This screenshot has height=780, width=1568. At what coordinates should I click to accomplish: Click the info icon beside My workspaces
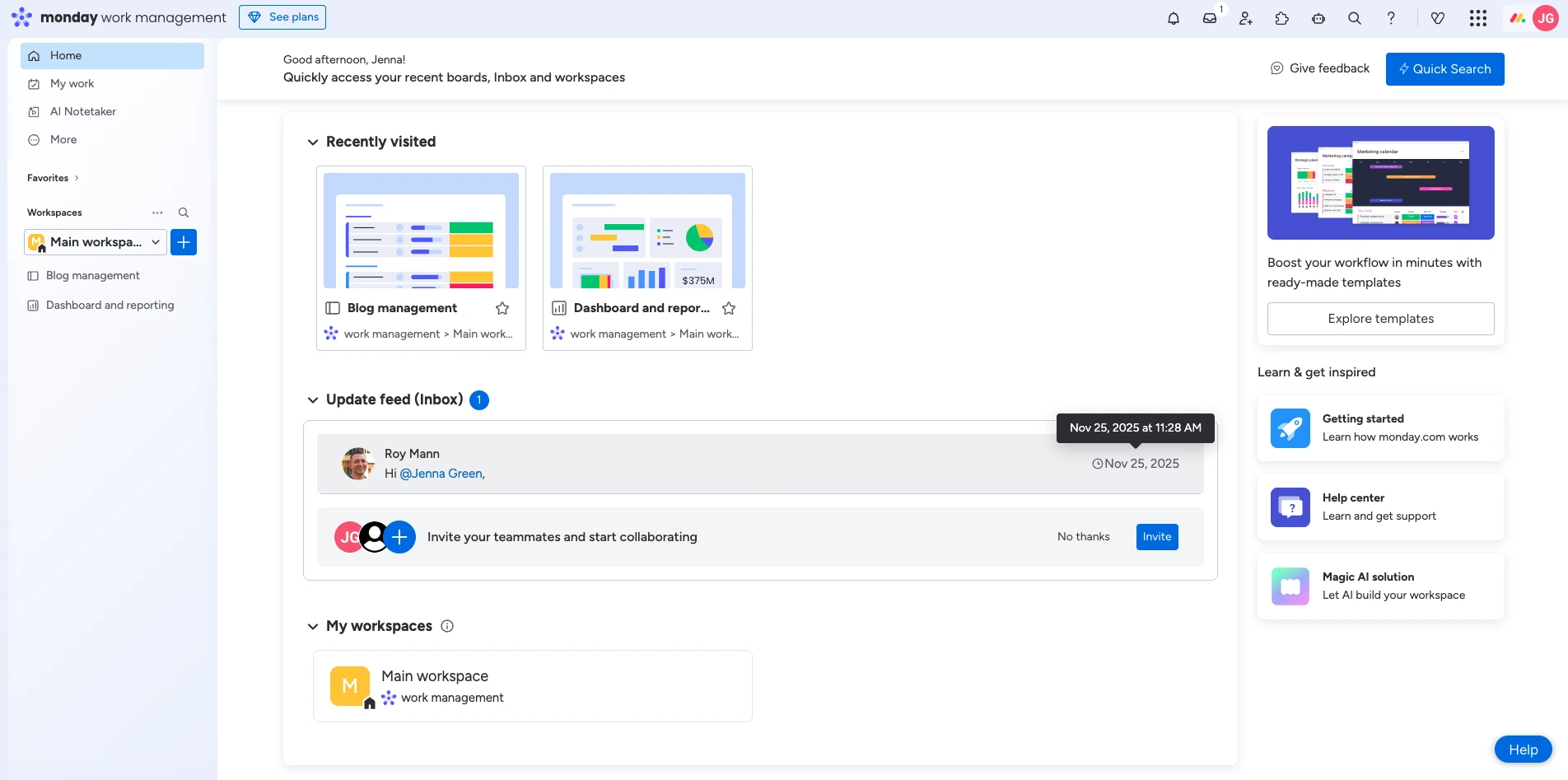(447, 626)
